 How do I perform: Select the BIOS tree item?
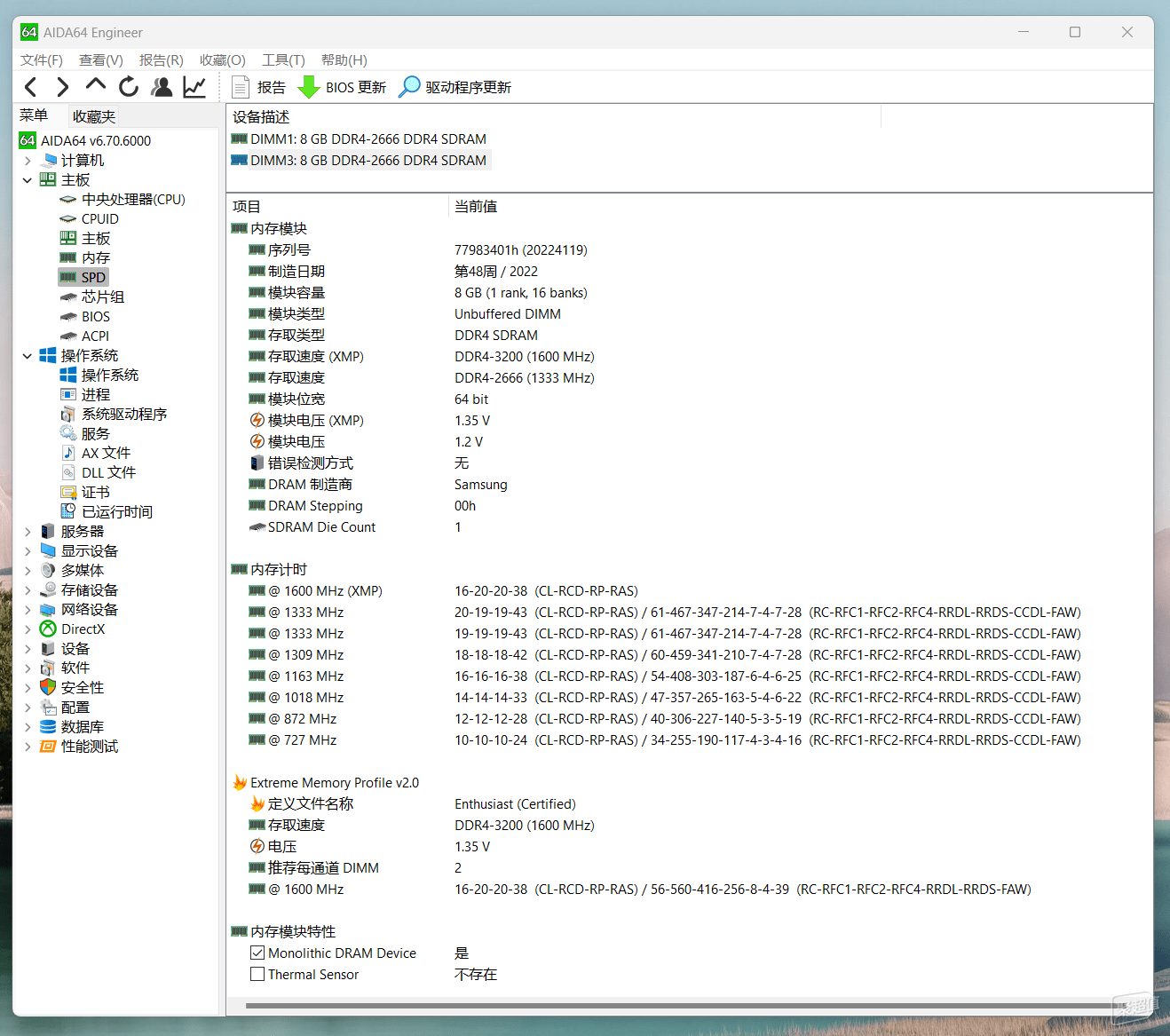pyautogui.click(x=85, y=317)
